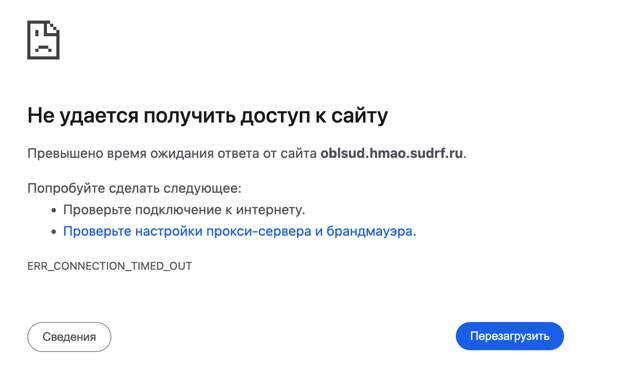The width and height of the screenshot is (620, 390).
Task: Click the word брандмауэра in the blue link
Action: (x=370, y=231)
